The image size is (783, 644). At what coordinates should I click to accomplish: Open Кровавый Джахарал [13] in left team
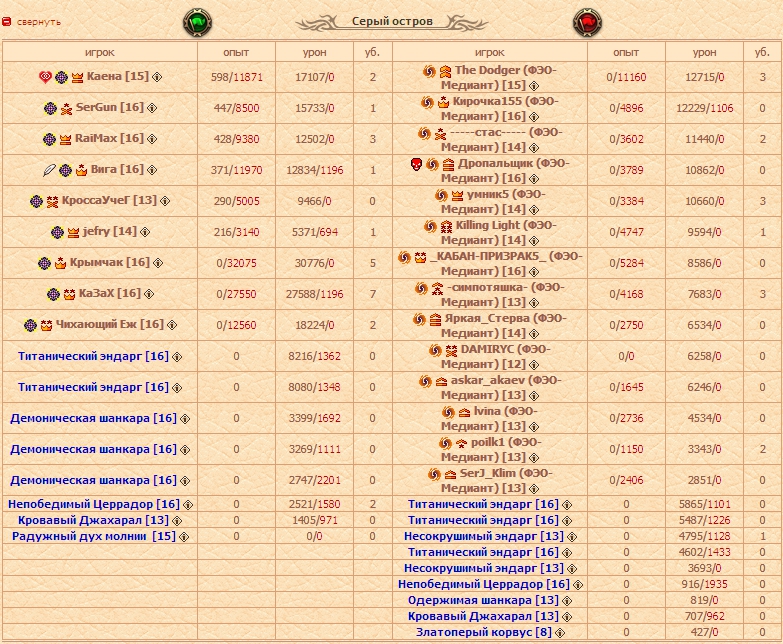(93, 520)
